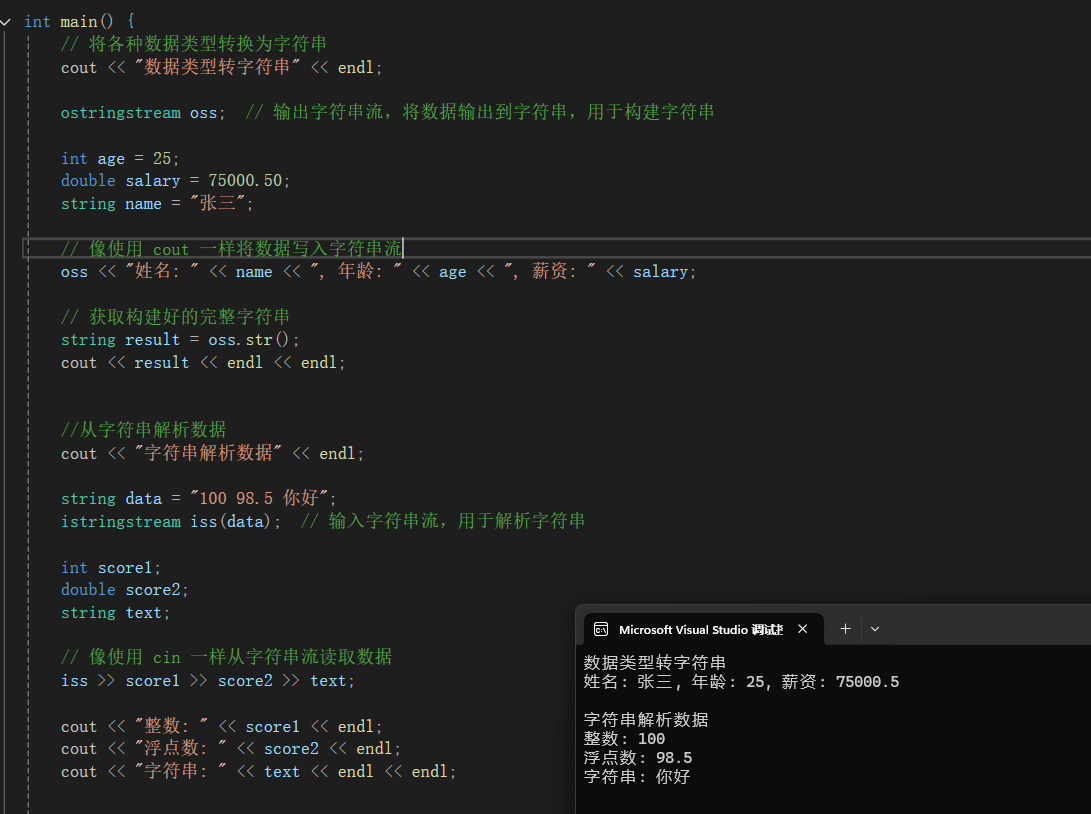Click the cout << "数据类型转字符串" statement
Viewport: 1091px width, 814px height.
tap(221, 67)
